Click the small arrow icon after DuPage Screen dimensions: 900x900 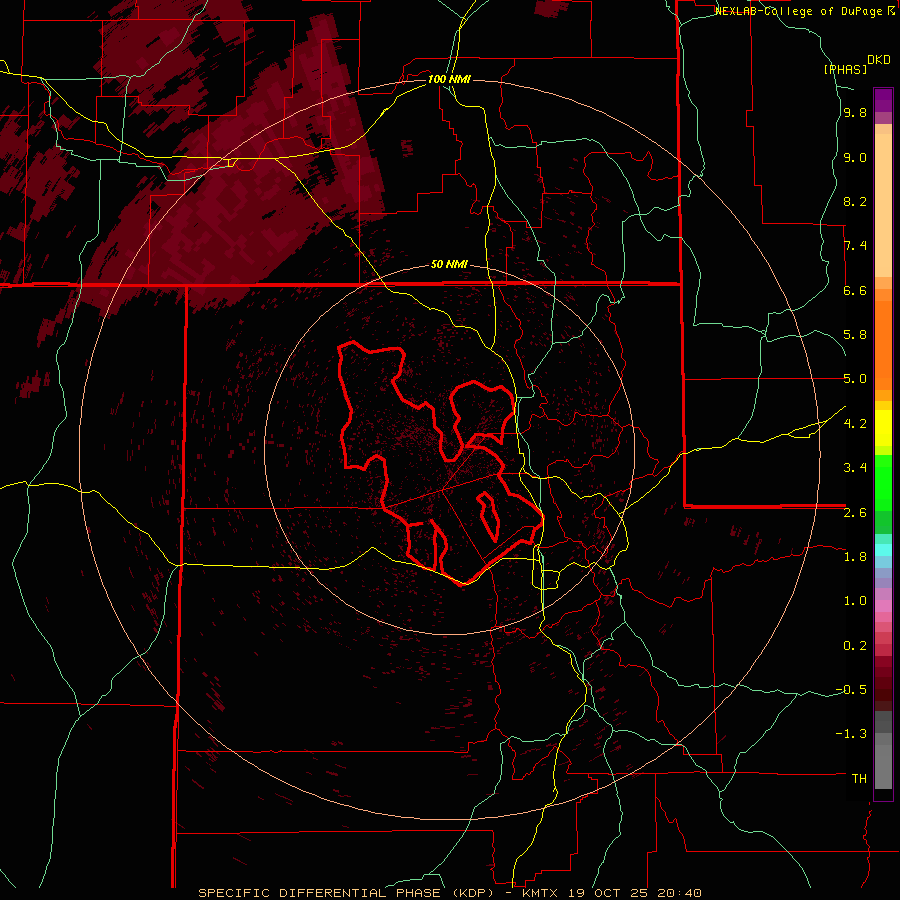coord(891,11)
